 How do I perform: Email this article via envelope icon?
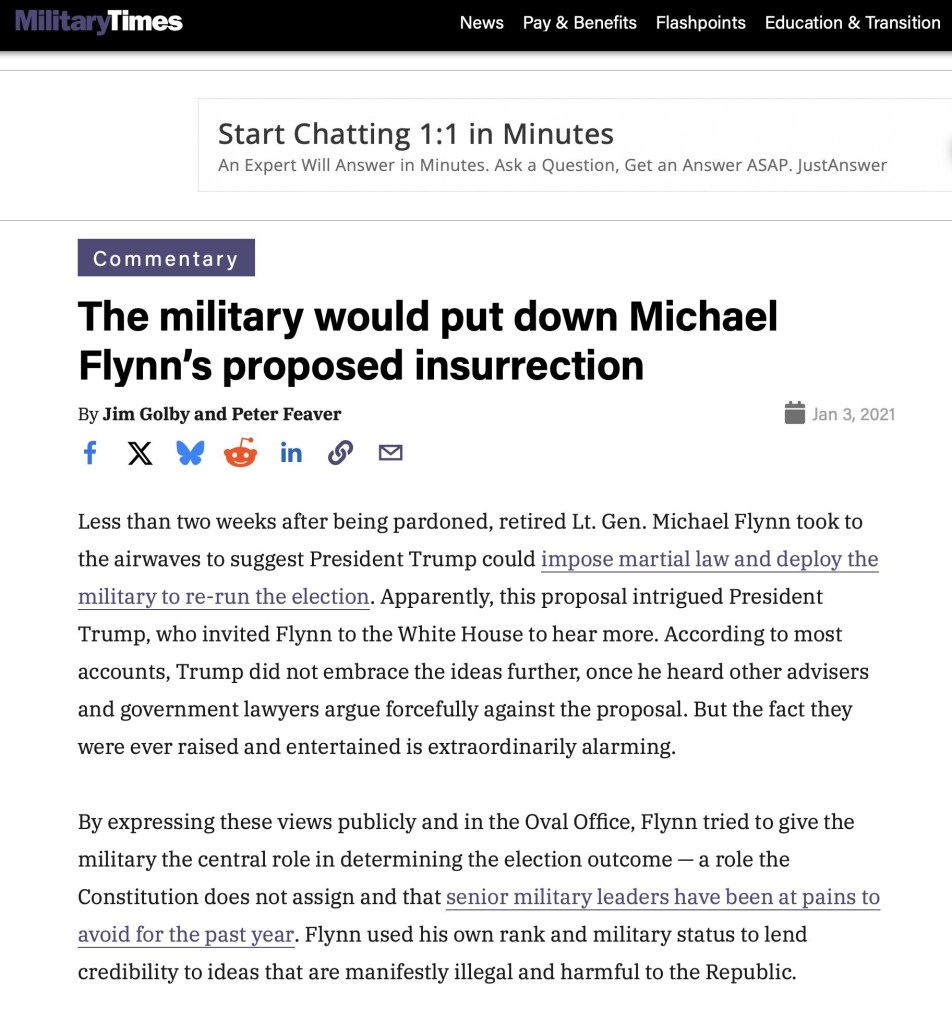pyautogui.click(x=390, y=453)
